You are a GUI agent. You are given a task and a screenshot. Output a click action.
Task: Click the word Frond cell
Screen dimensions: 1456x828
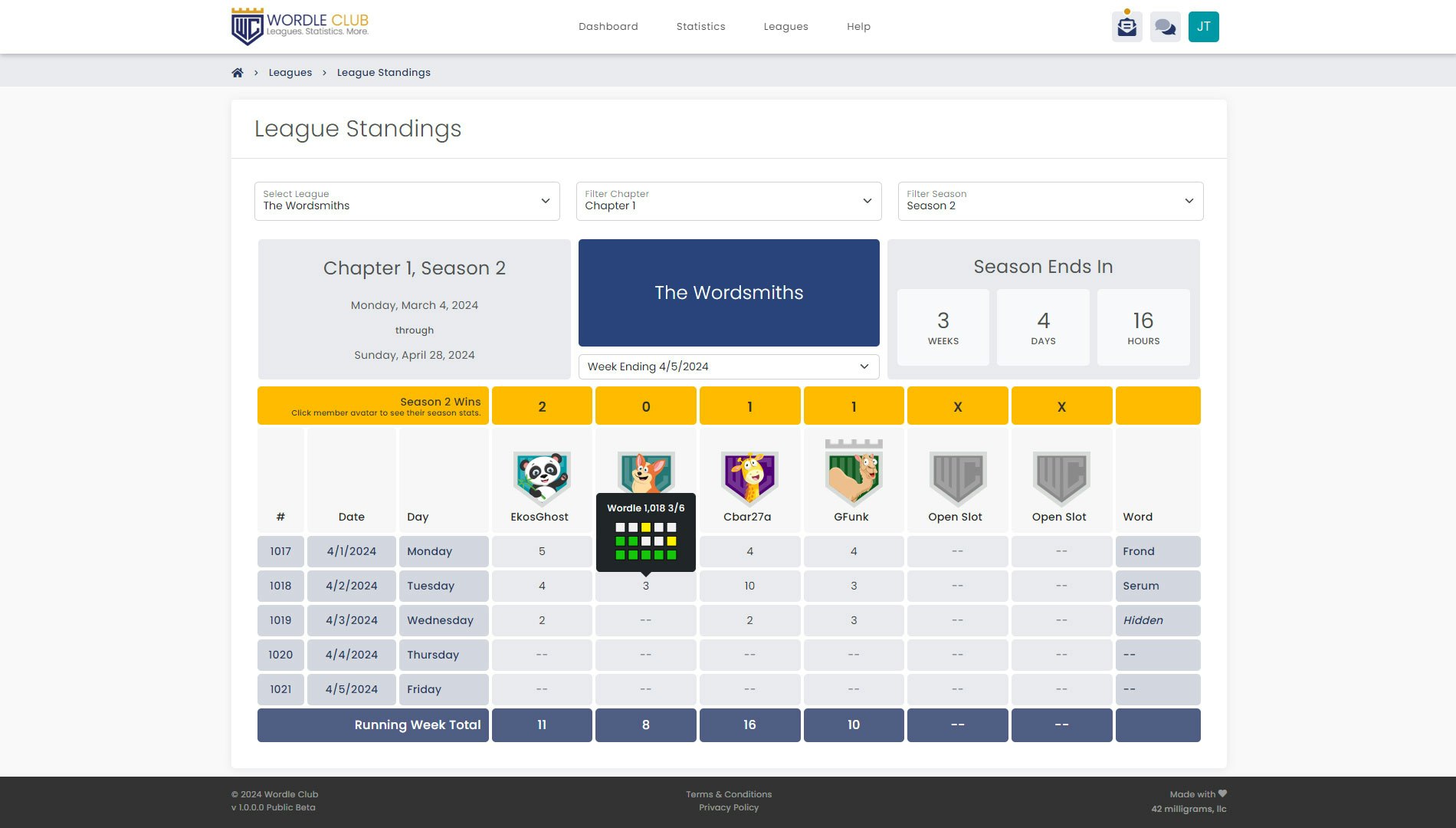pos(1158,551)
